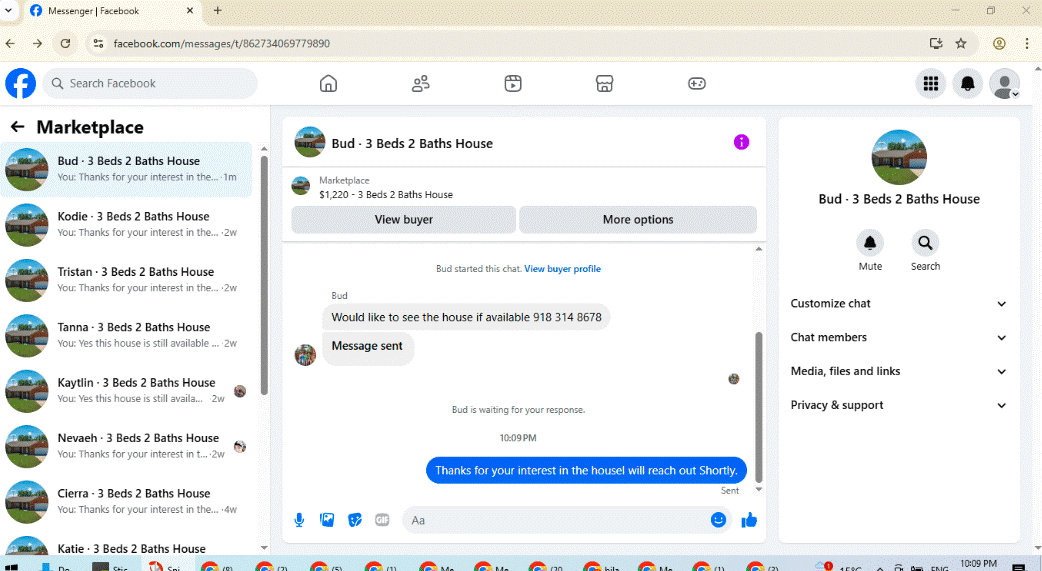The width and height of the screenshot is (1042, 571).
Task: Expand Privacy & support section
Action: pyautogui.click(x=898, y=405)
